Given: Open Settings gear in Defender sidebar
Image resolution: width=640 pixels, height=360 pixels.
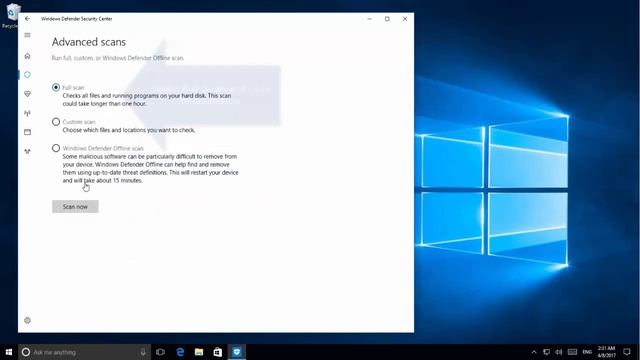Looking at the screenshot, I should [x=27, y=320].
